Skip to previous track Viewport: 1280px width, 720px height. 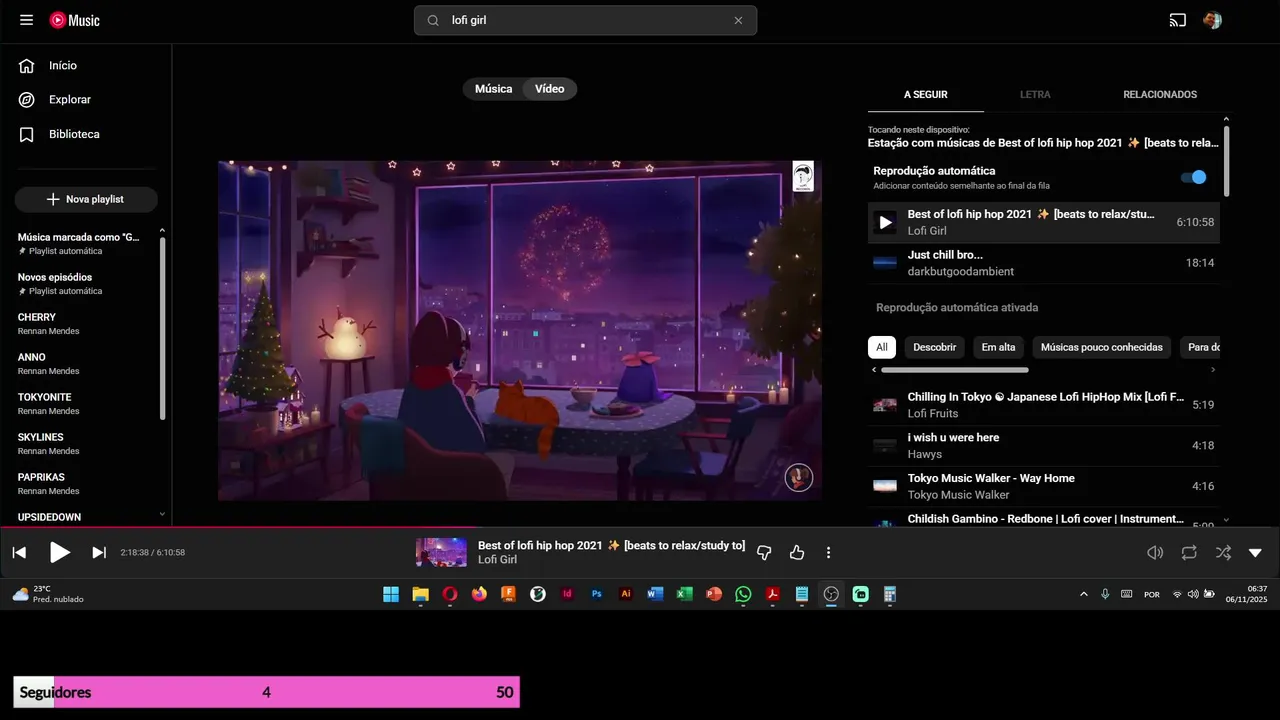coord(19,552)
